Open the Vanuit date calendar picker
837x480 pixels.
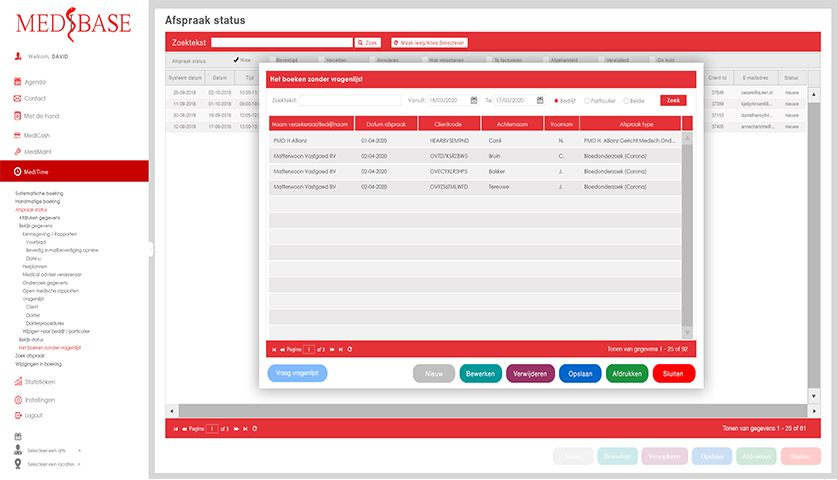coord(473,100)
